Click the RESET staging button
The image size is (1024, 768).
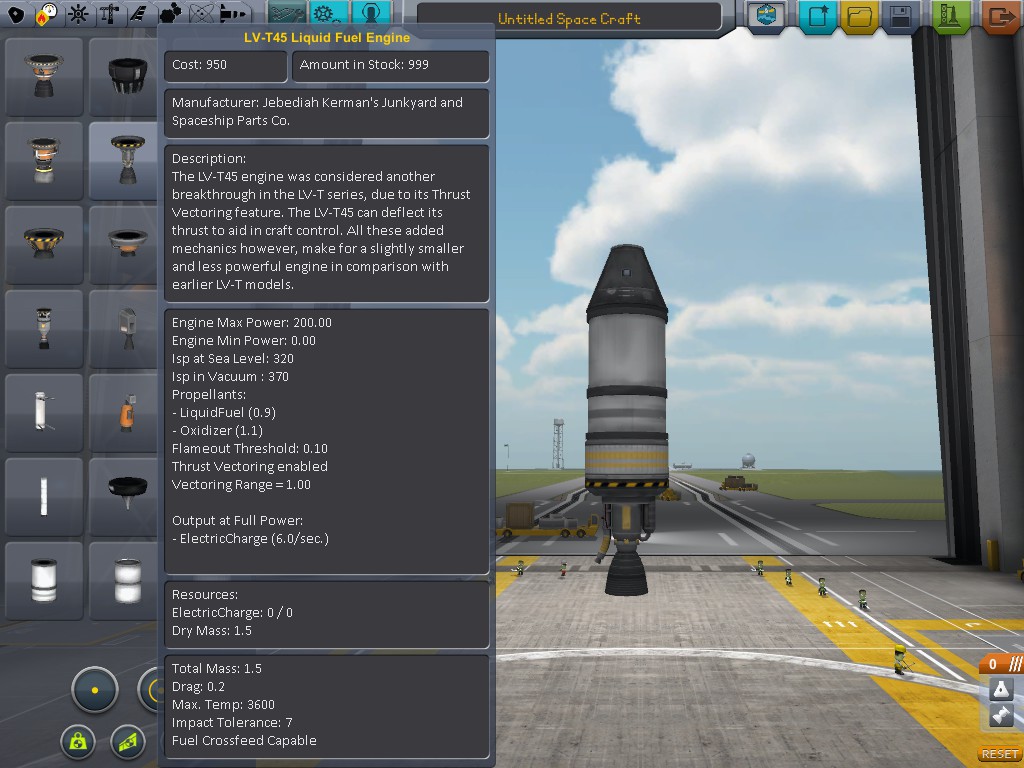[x=1000, y=754]
